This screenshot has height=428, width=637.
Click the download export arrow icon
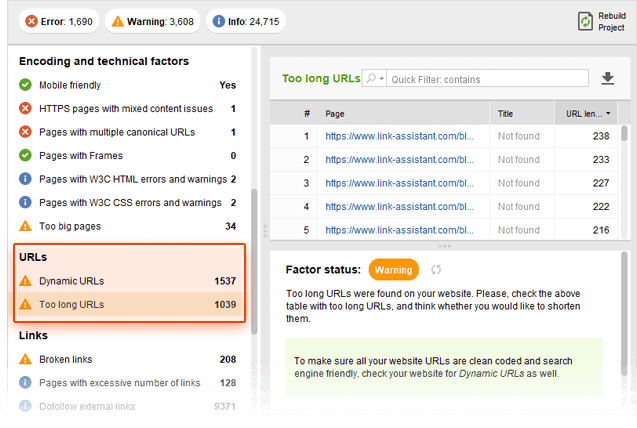tap(607, 79)
